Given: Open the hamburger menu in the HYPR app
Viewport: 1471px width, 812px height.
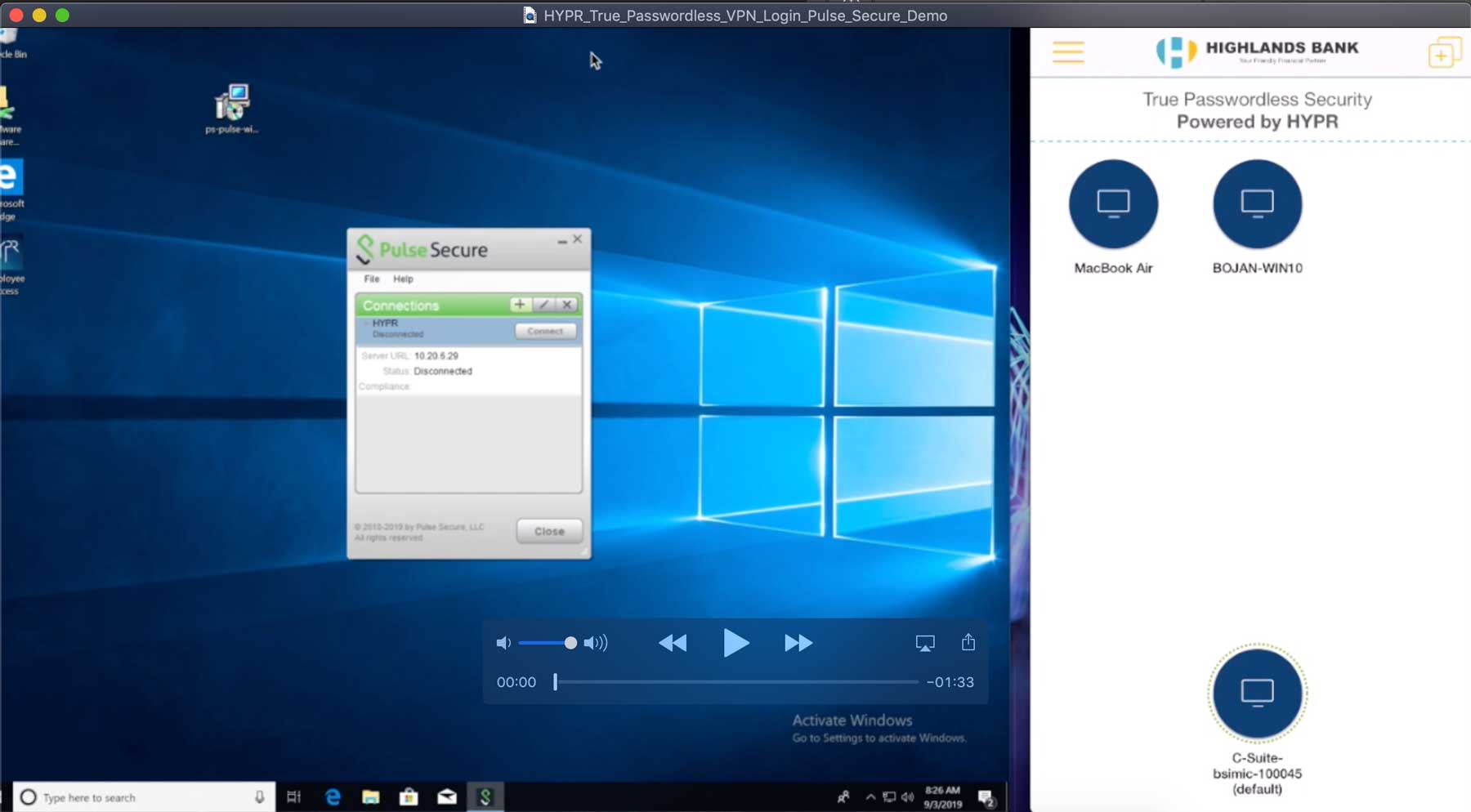Looking at the screenshot, I should point(1069,51).
